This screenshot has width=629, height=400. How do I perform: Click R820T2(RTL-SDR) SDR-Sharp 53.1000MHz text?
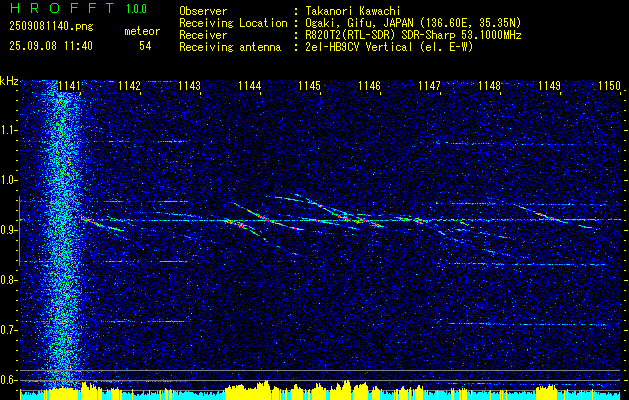[x=413, y=35]
